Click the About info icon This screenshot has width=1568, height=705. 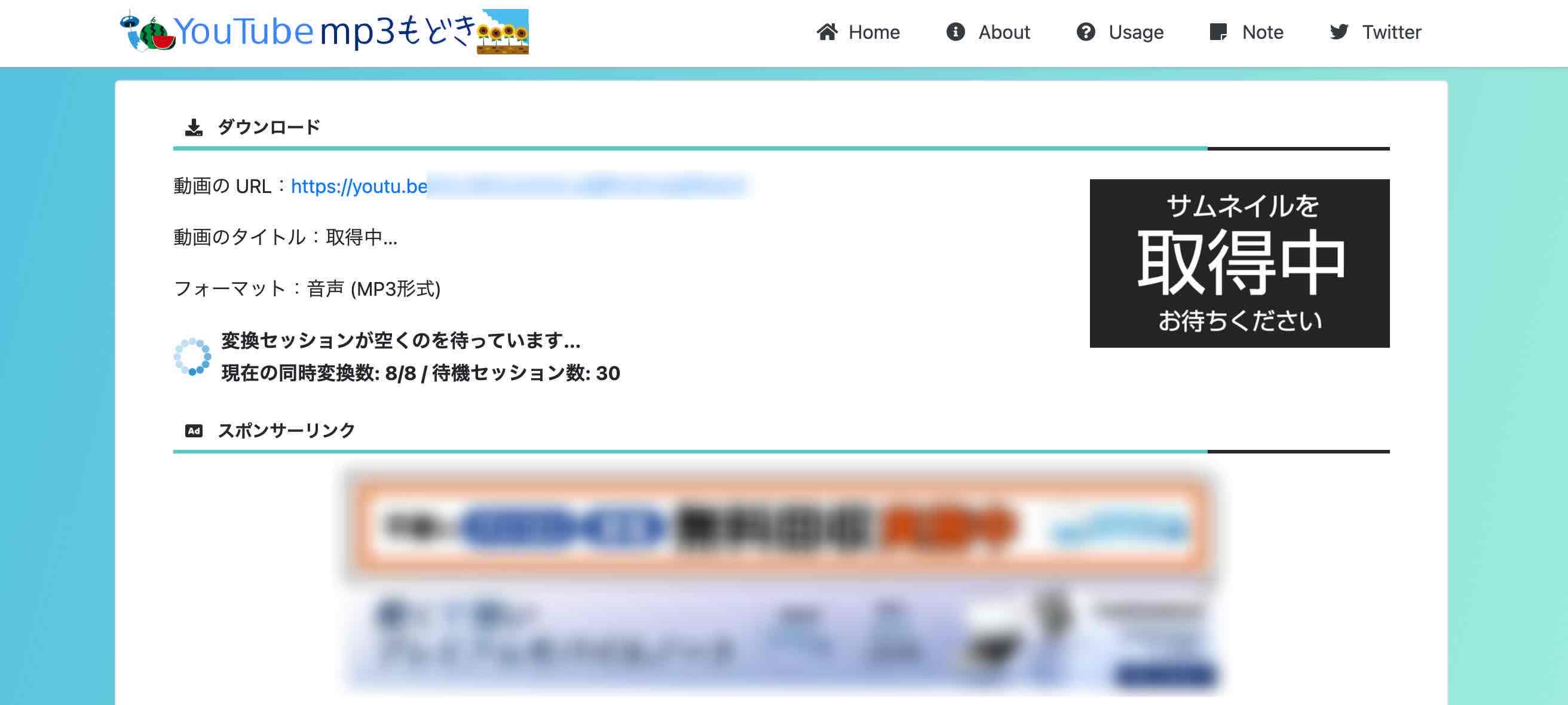[955, 31]
